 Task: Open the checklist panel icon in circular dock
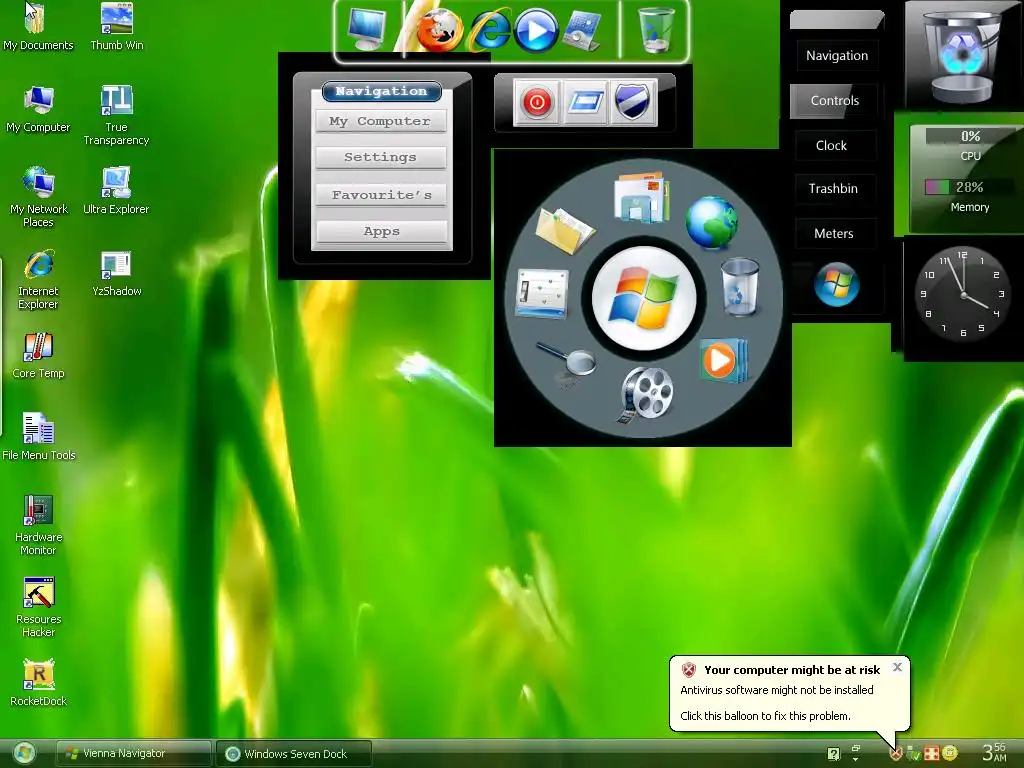pyautogui.click(x=542, y=293)
